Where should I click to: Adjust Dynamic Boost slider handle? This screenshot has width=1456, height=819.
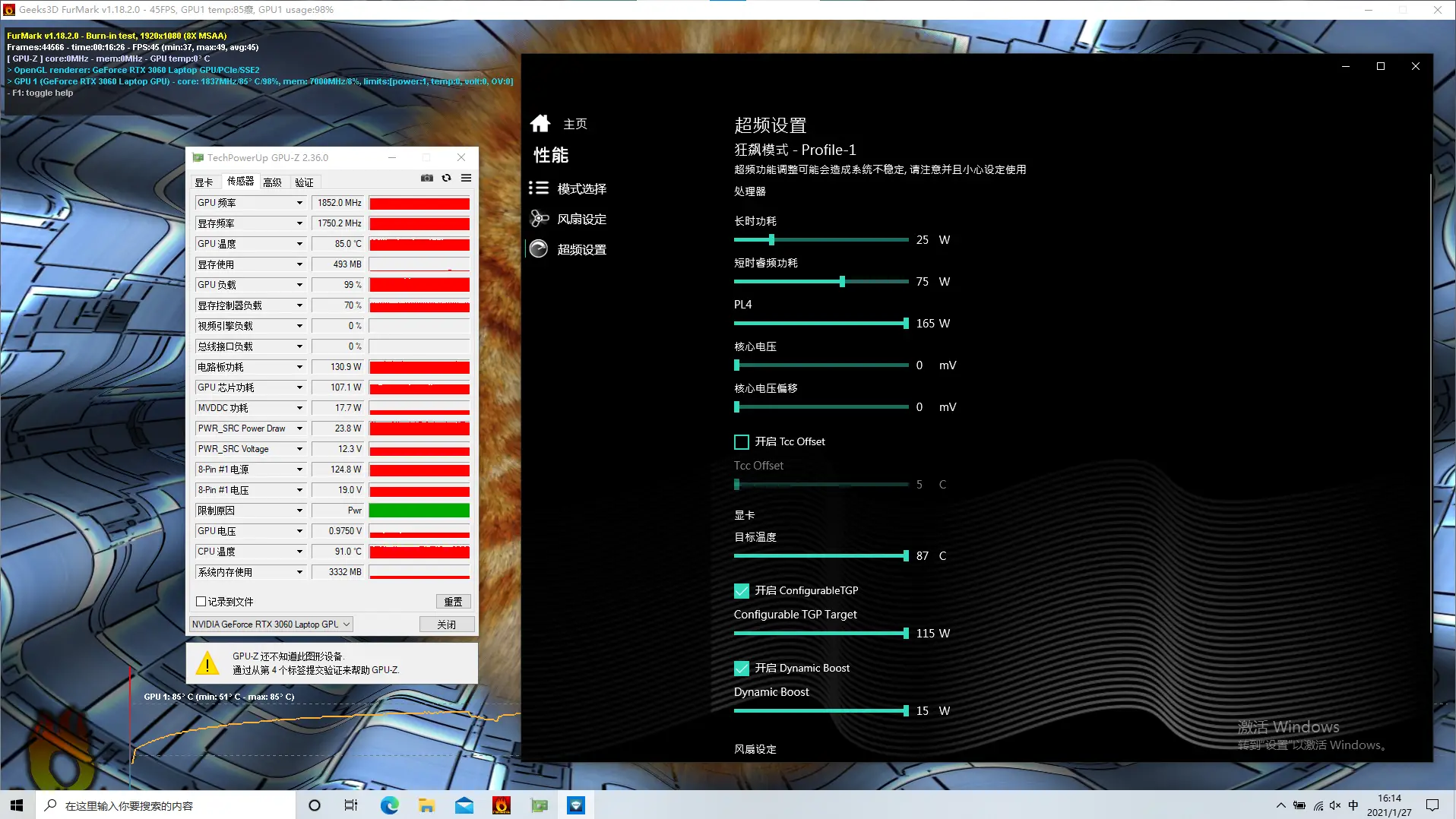point(906,711)
